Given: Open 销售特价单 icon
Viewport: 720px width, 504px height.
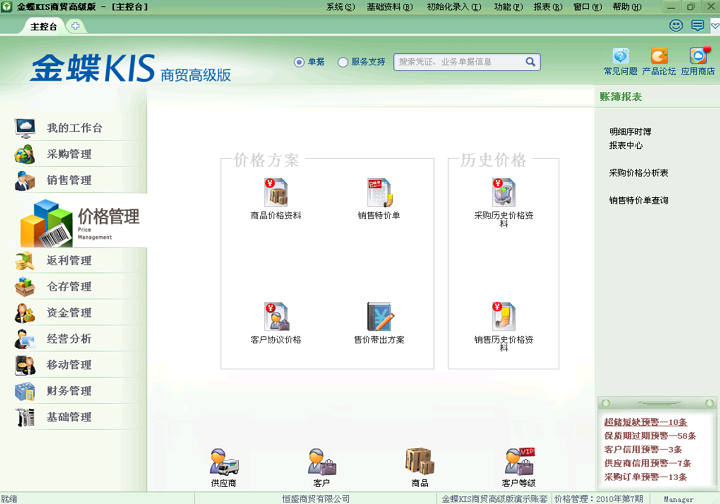Looking at the screenshot, I should click(x=379, y=192).
